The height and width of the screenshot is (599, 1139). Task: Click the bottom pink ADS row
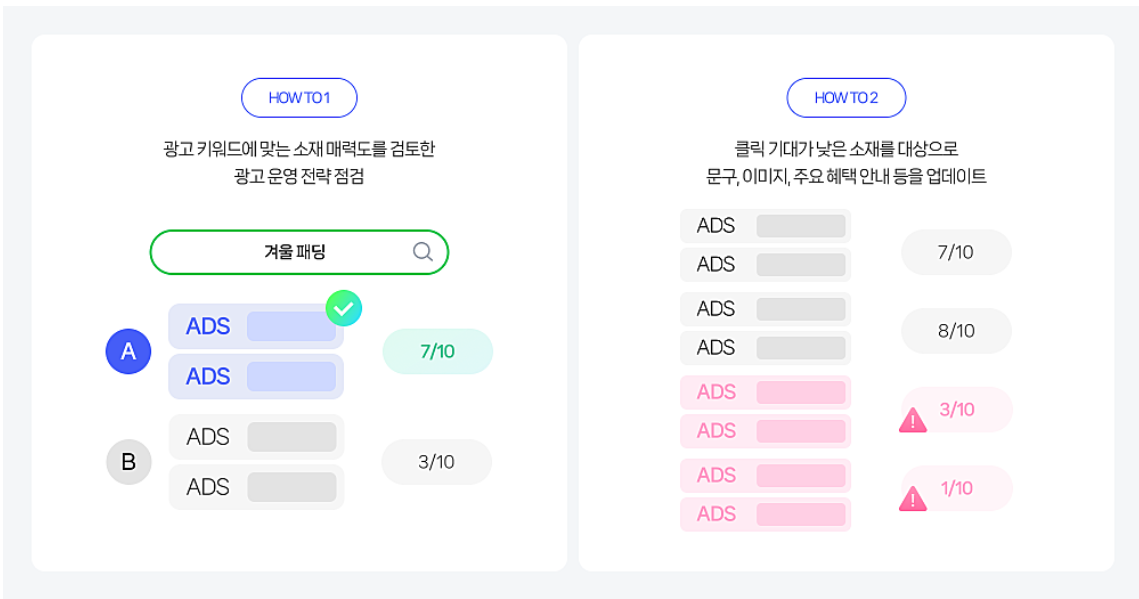pos(765,514)
